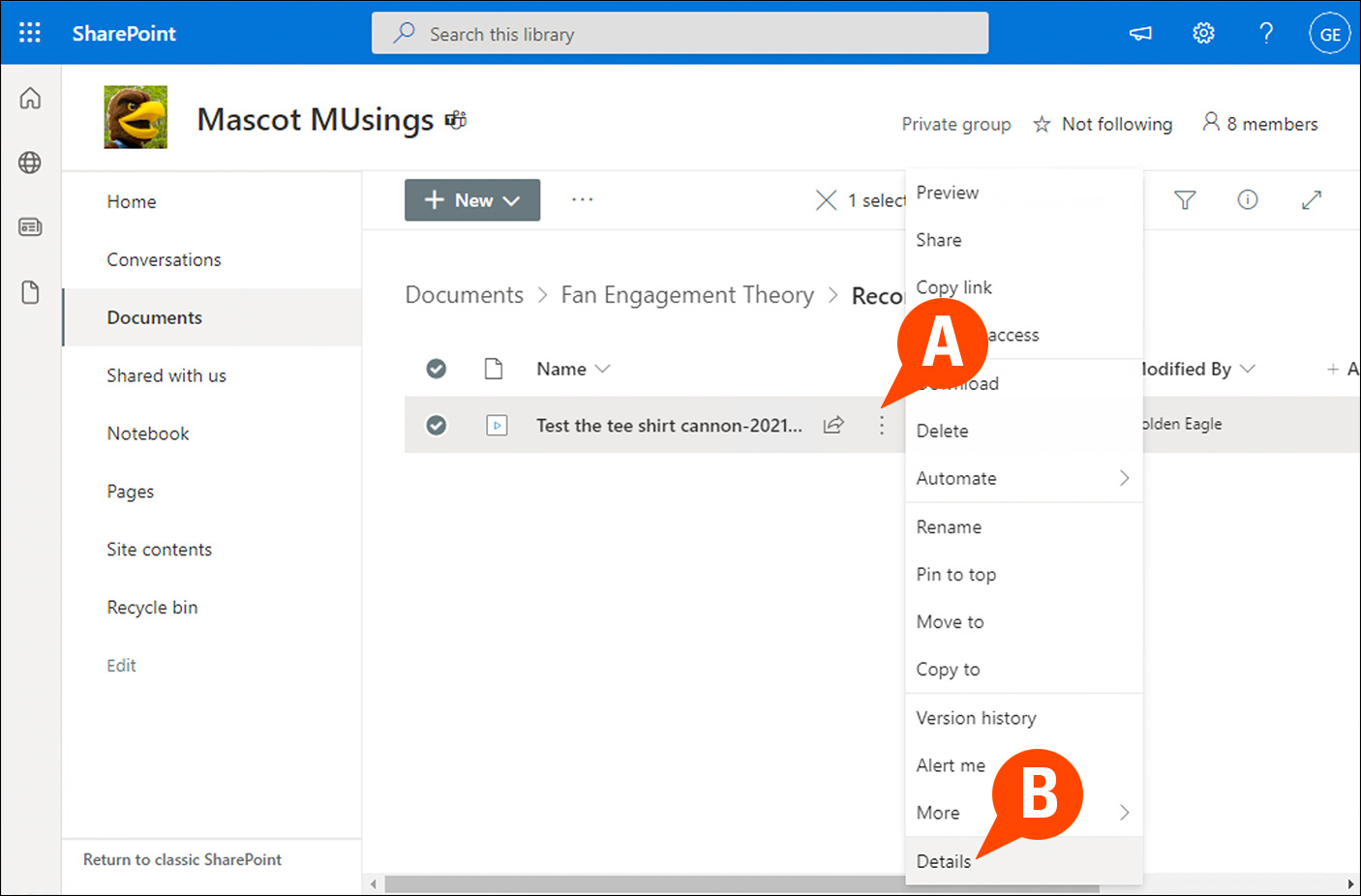Screen dimensions: 1361x896
Task: Open the settings gear icon
Action: click(x=1203, y=33)
